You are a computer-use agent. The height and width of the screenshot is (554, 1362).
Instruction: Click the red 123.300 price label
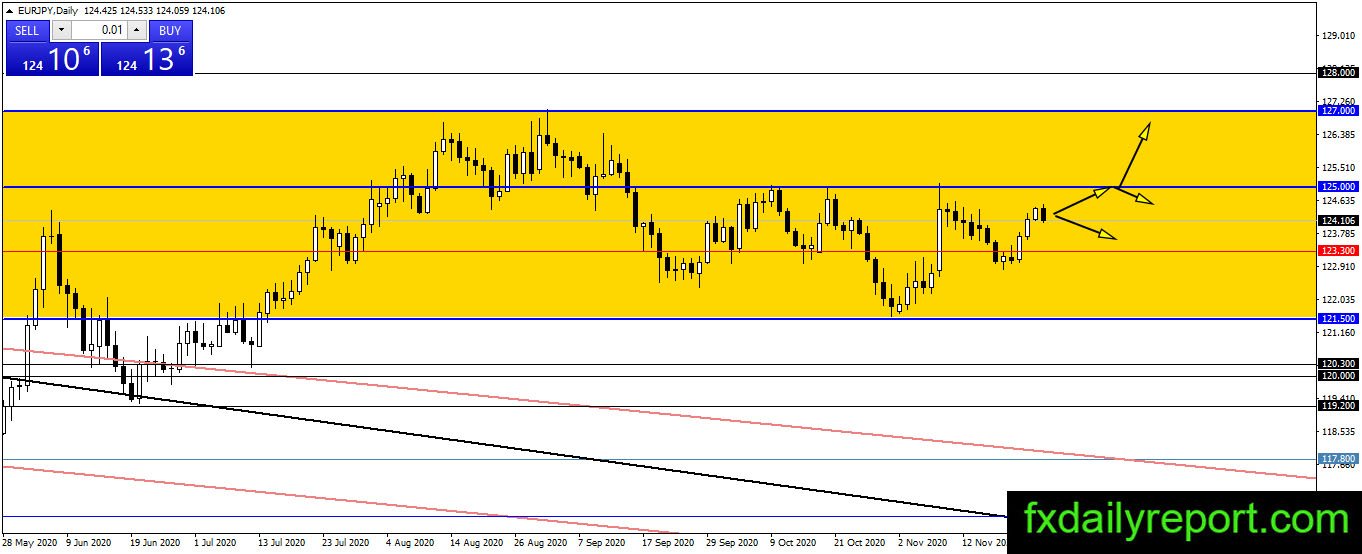point(1338,251)
